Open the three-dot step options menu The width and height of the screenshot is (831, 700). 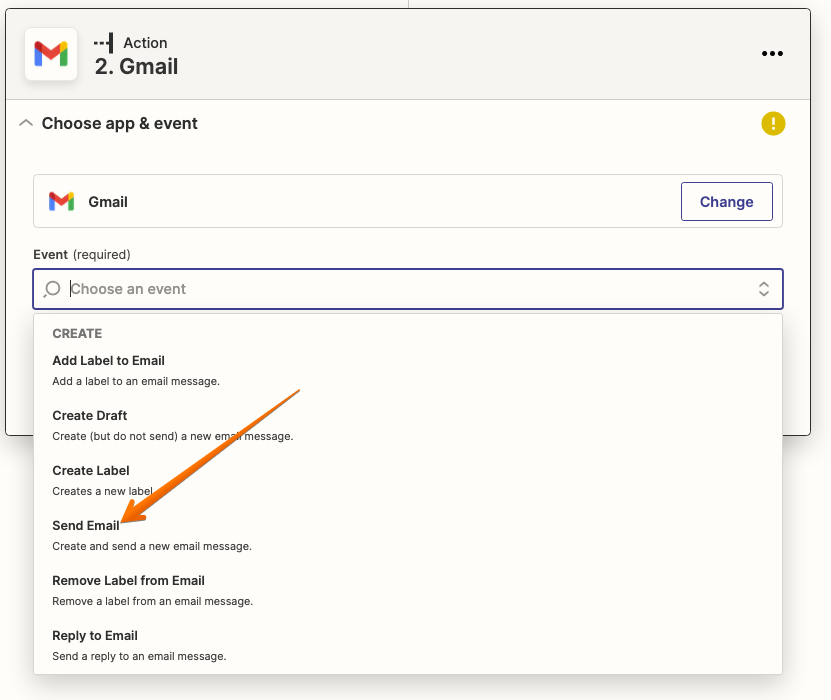point(772,54)
